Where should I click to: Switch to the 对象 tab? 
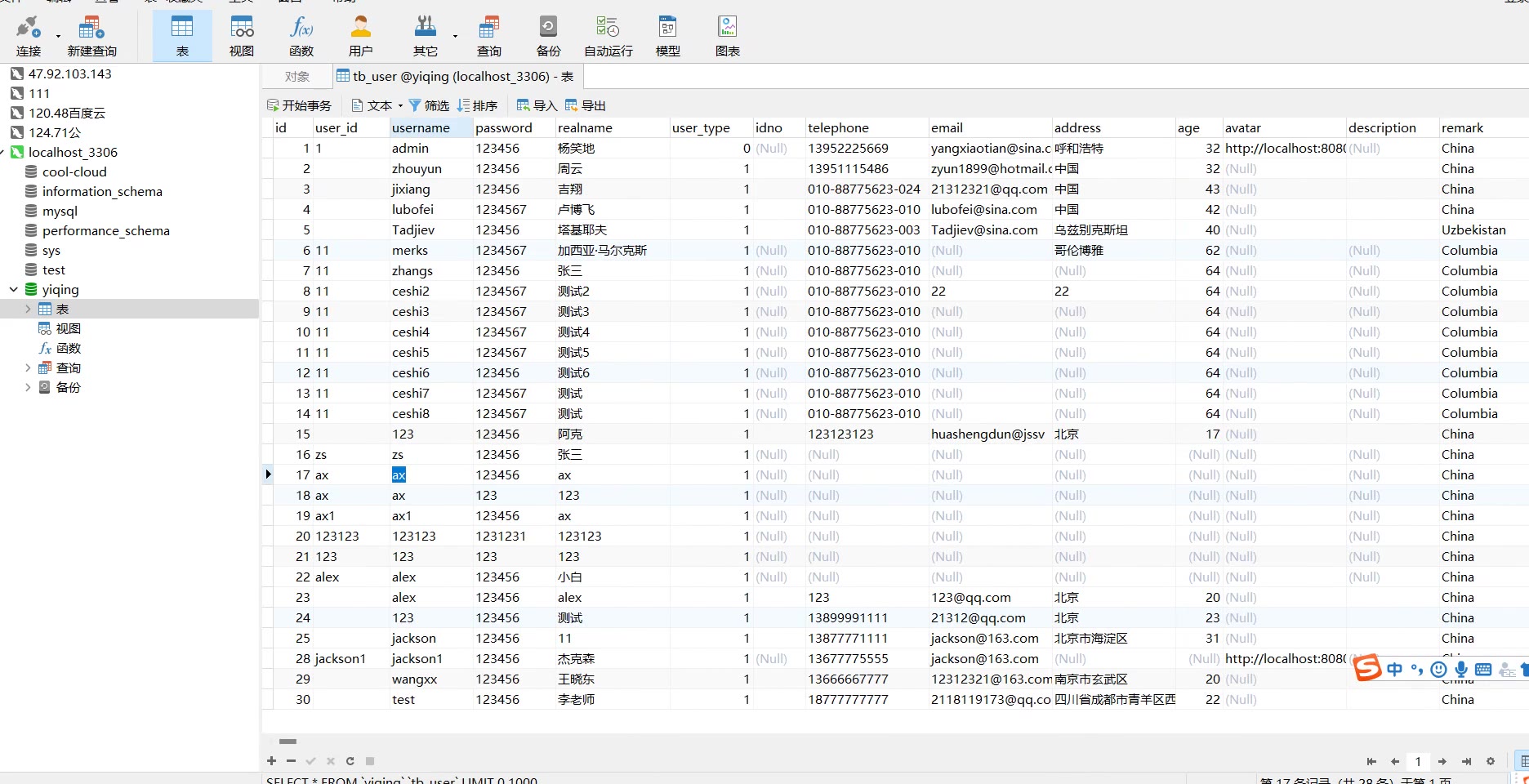click(x=297, y=77)
